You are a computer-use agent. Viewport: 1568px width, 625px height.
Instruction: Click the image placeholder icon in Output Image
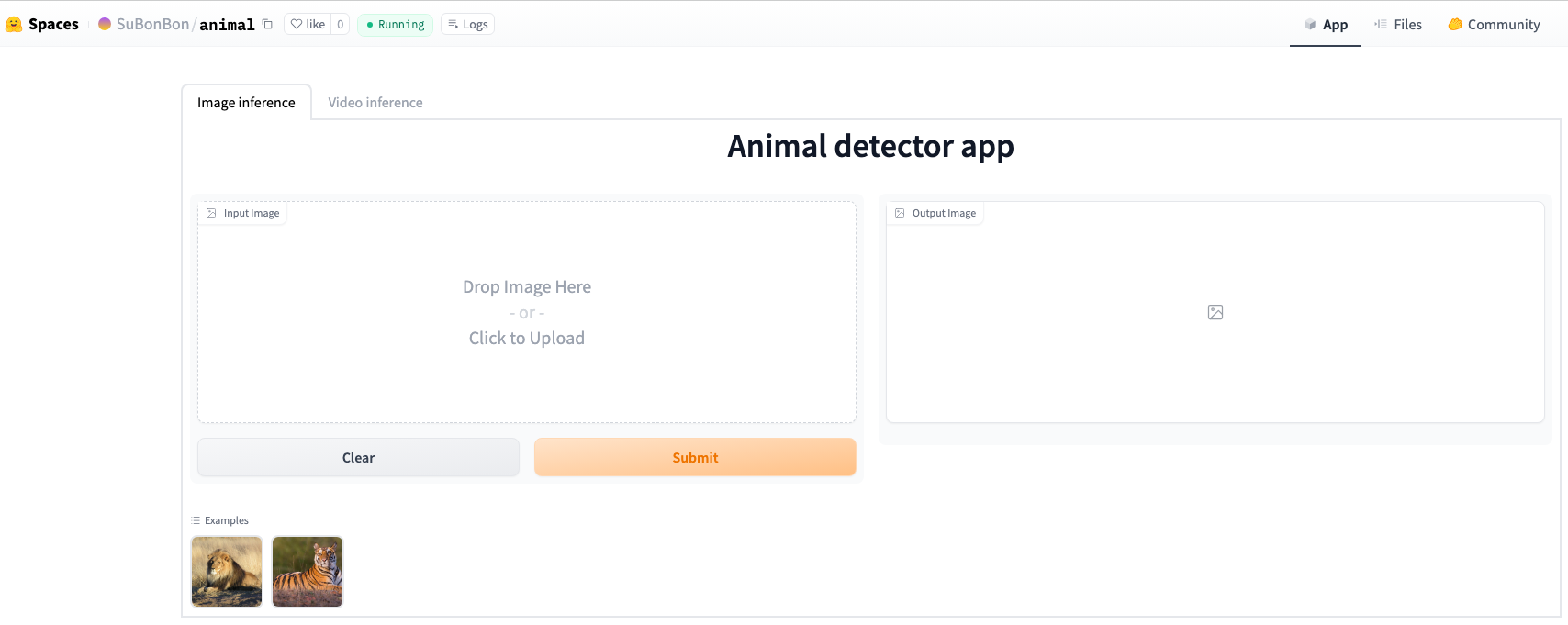tap(1215, 312)
